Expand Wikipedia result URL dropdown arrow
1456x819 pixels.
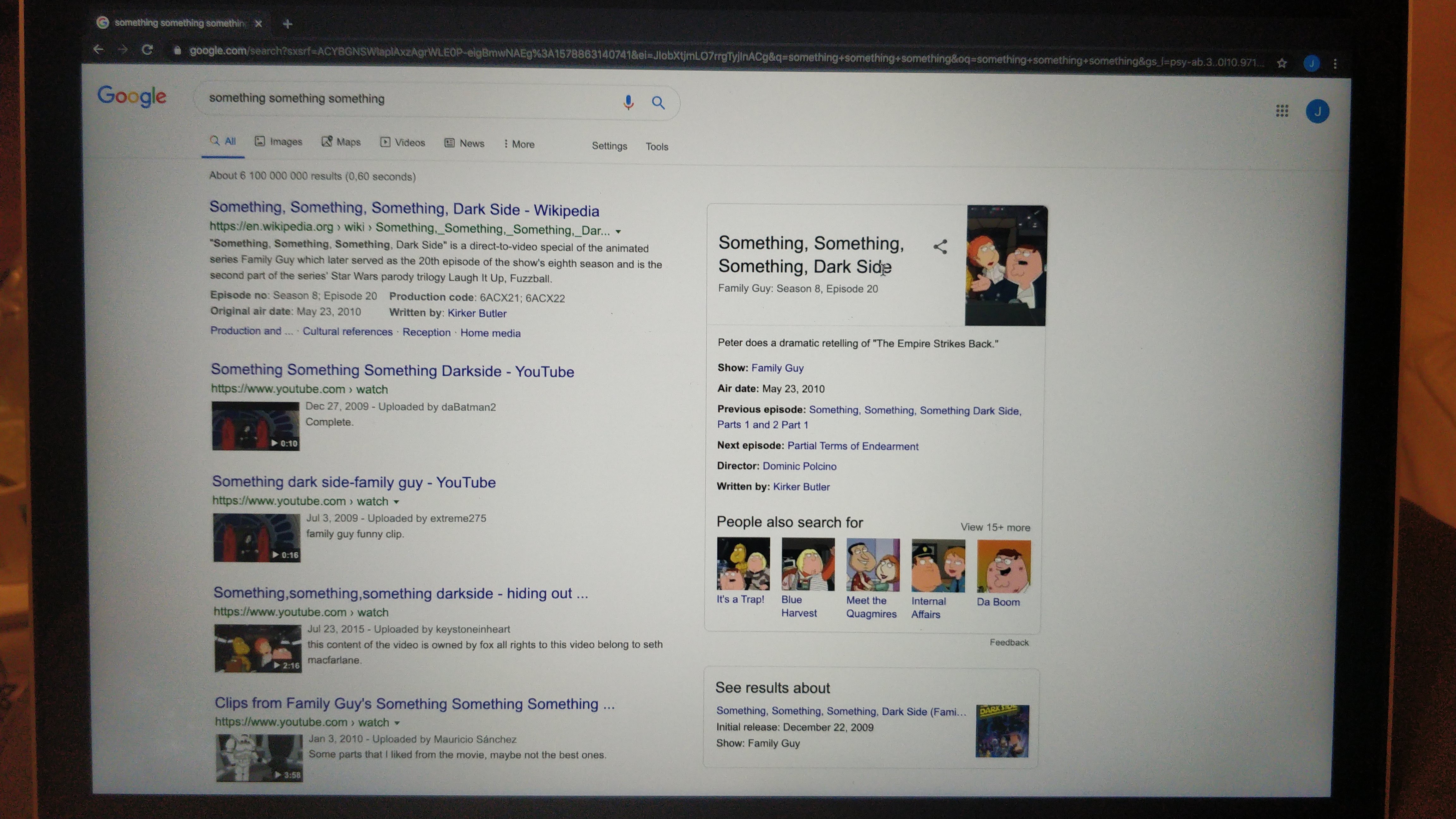(618, 231)
